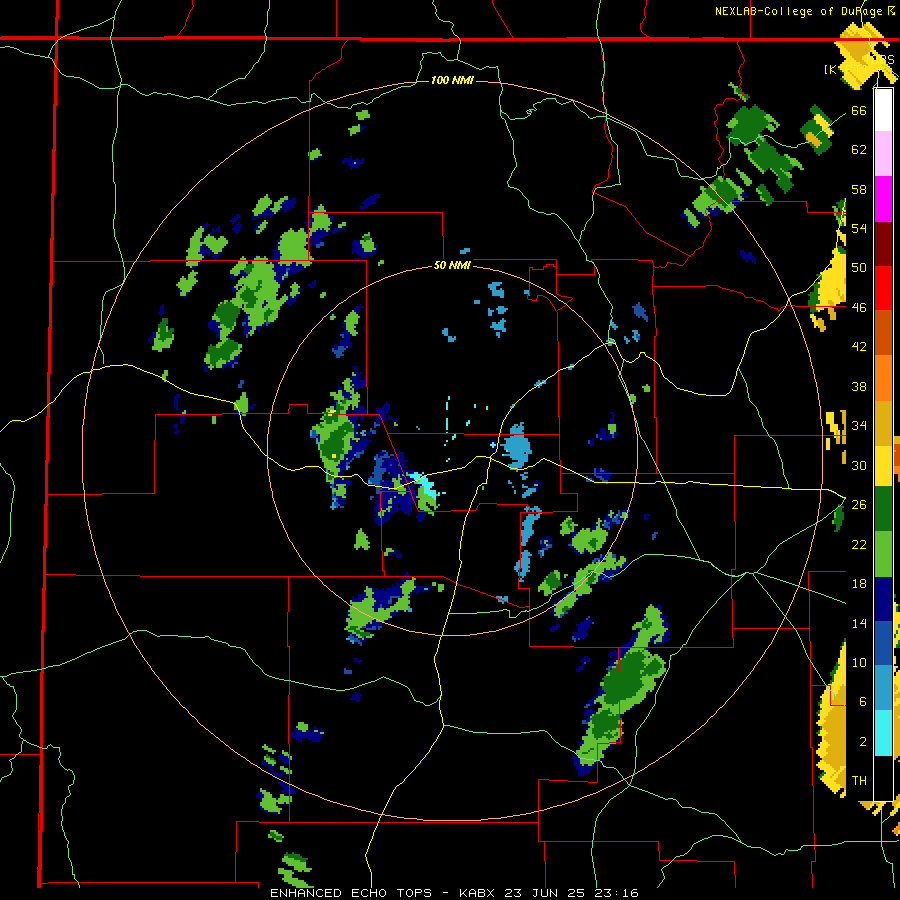Click the 10 value on the legend
The image size is (900, 900).
click(859, 662)
